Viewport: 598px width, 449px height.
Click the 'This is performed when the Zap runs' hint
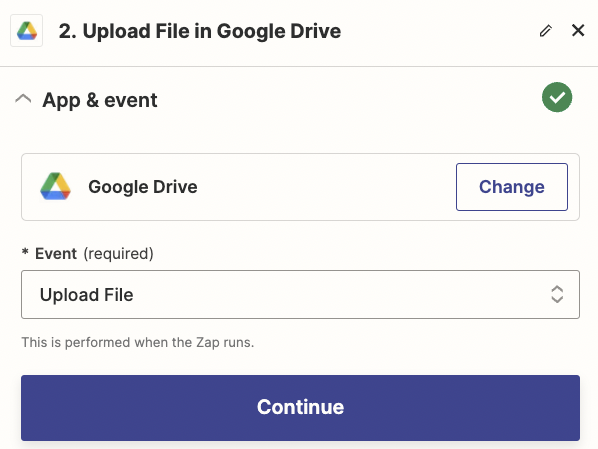[x=137, y=342]
